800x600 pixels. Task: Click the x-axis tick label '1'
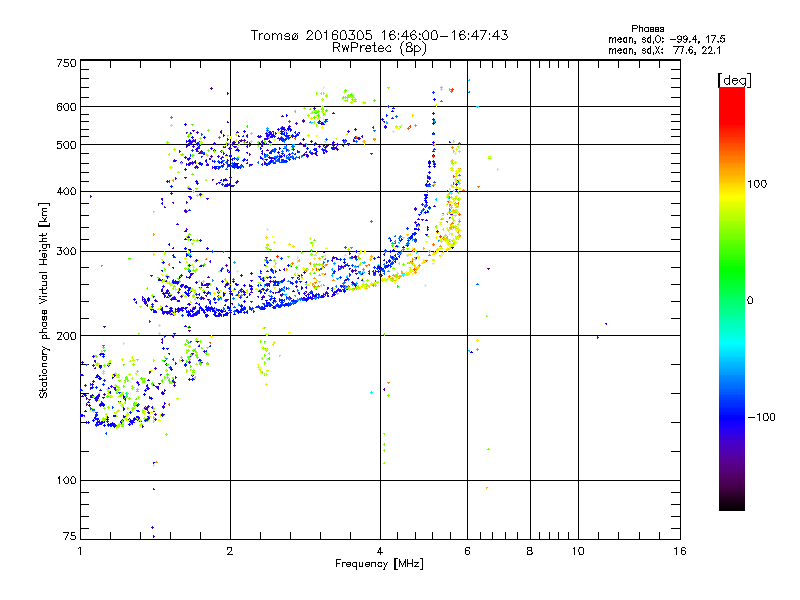coord(80,551)
